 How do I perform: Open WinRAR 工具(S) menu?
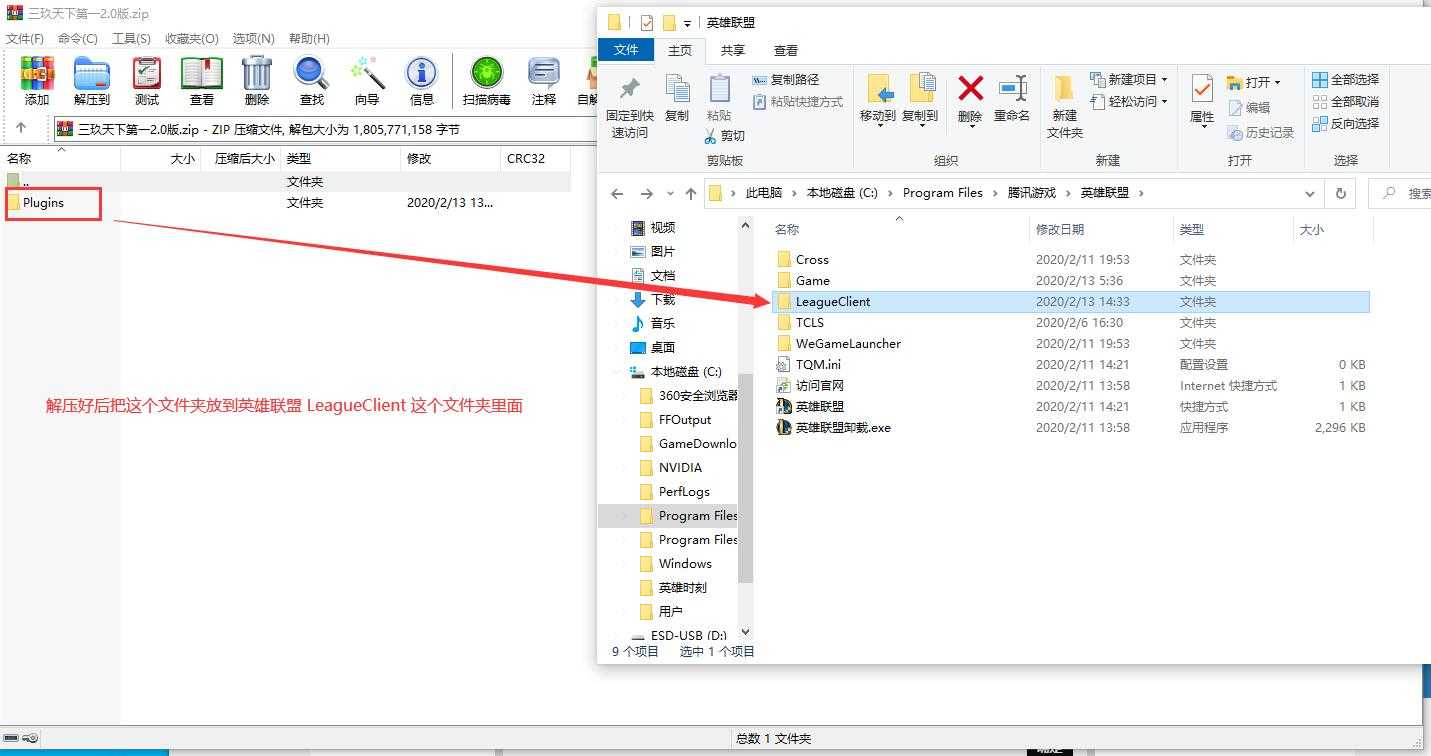pyautogui.click(x=131, y=38)
